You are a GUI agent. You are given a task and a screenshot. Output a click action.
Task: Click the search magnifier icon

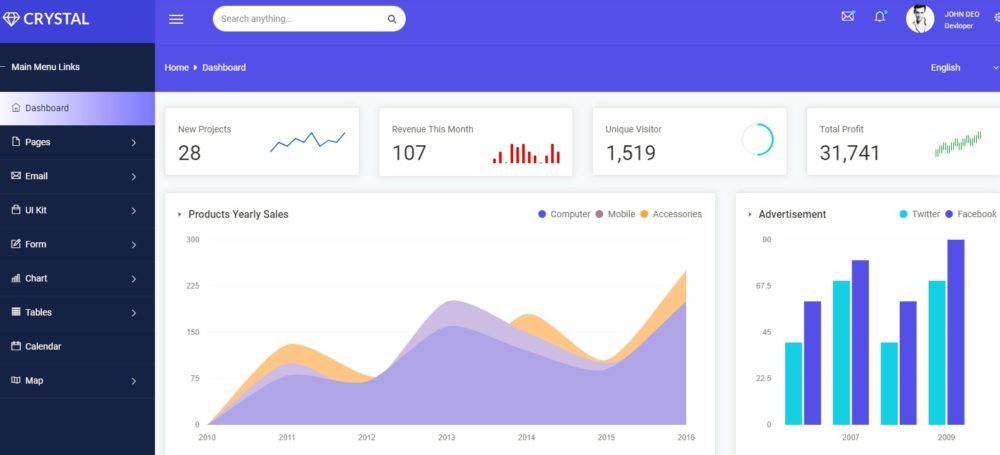click(x=391, y=19)
